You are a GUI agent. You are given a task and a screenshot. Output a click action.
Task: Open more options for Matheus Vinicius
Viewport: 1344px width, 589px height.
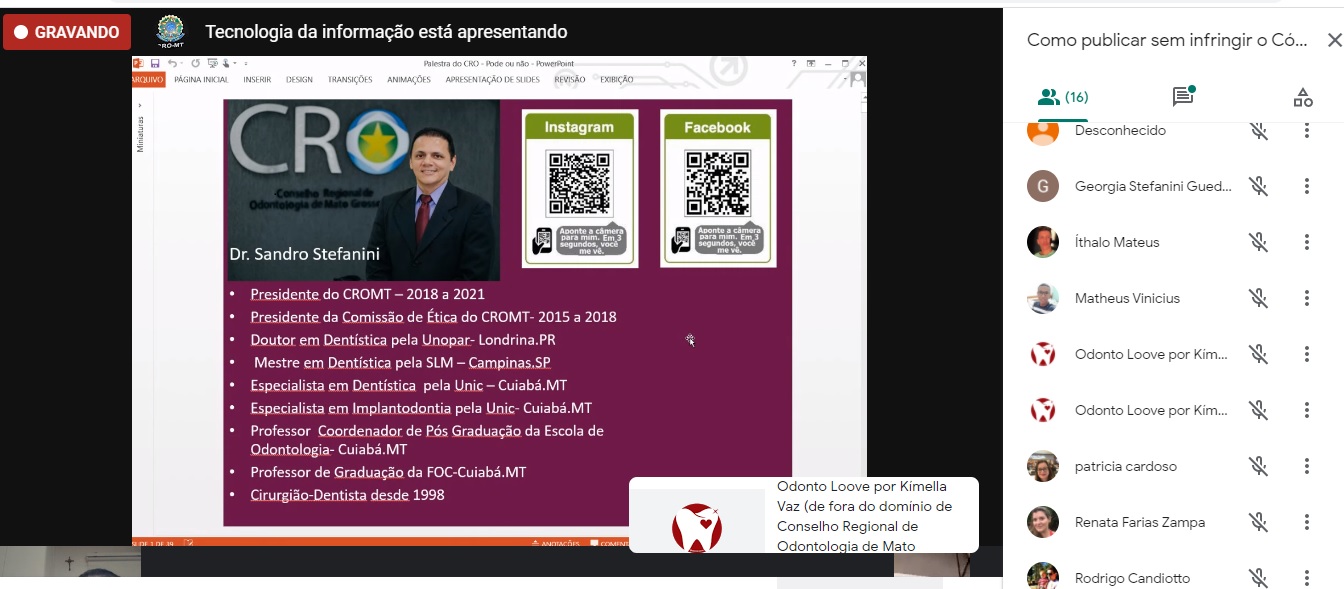(1306, 298)
